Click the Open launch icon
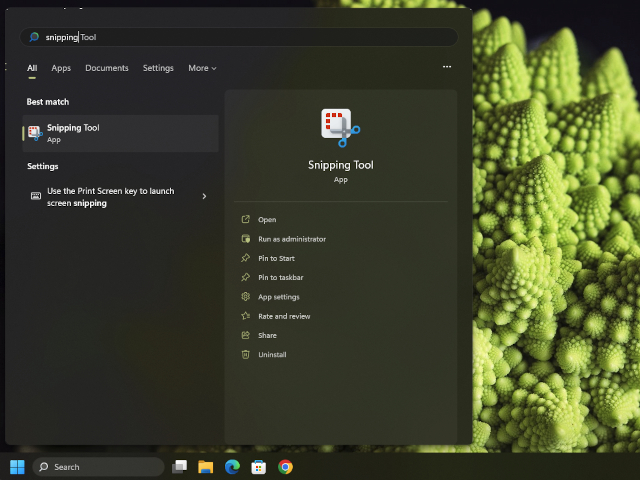Screen dimensions: 640x480 [245, 219]
